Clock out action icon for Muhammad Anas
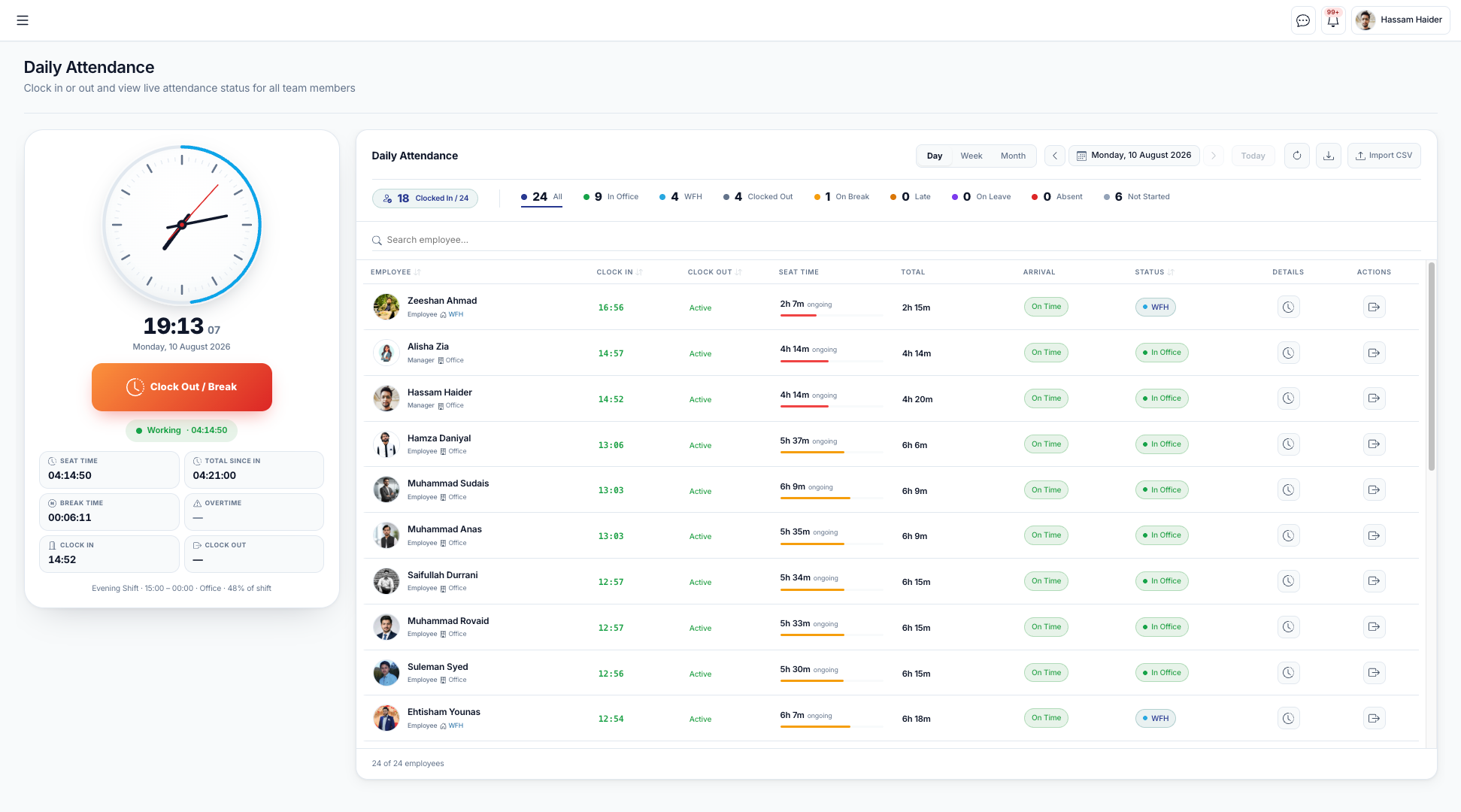The width and height of the screenshot is (1461, 812). tap(1375, 536)
